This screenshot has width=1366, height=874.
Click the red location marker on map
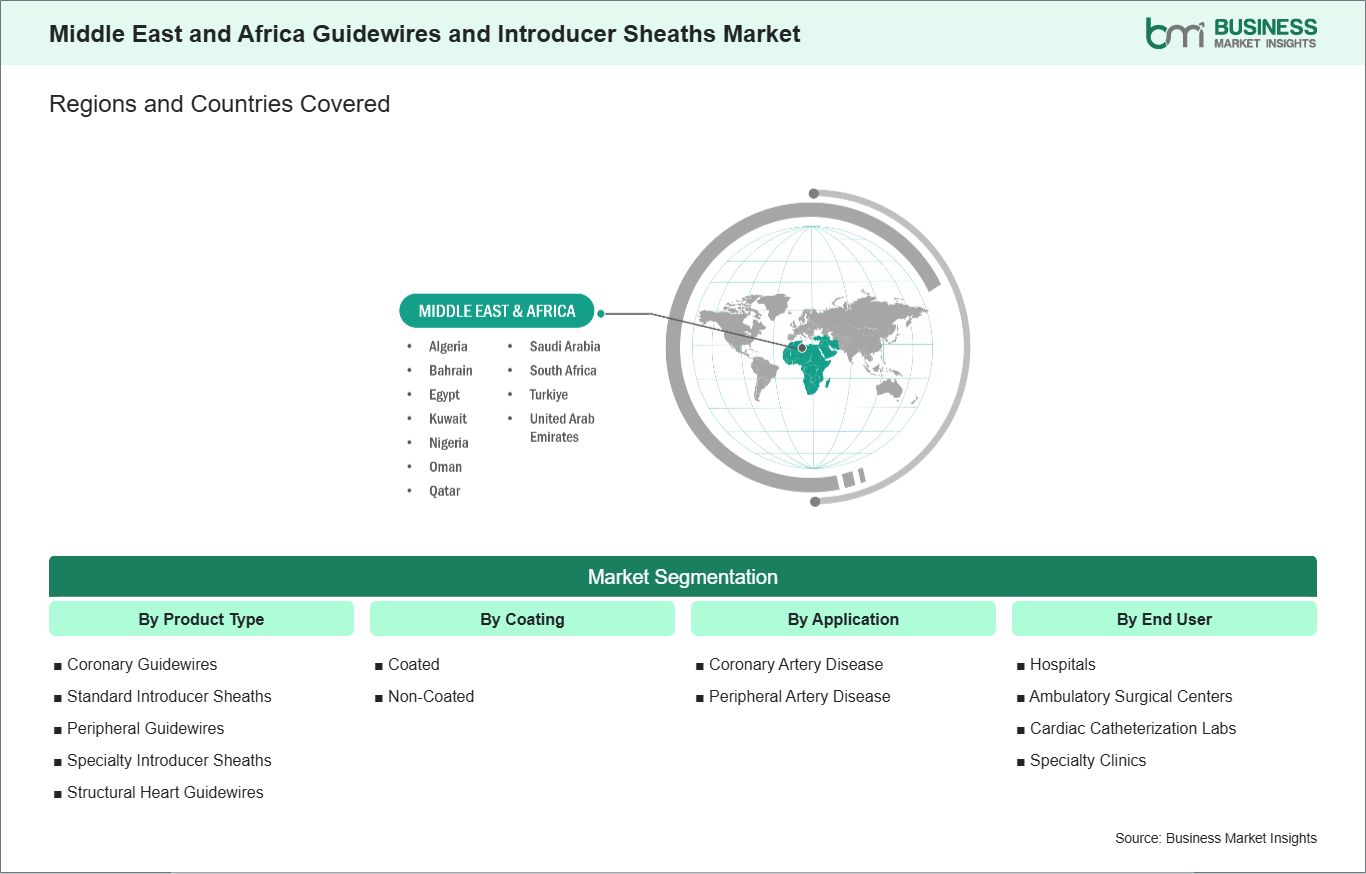(802, 348)
